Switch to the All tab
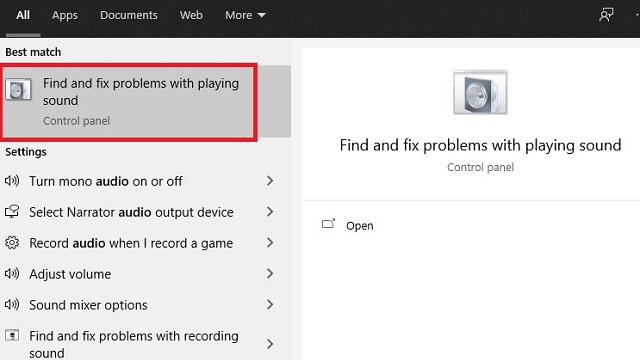This screenshot has height=360, width=640. click(23, 15)
